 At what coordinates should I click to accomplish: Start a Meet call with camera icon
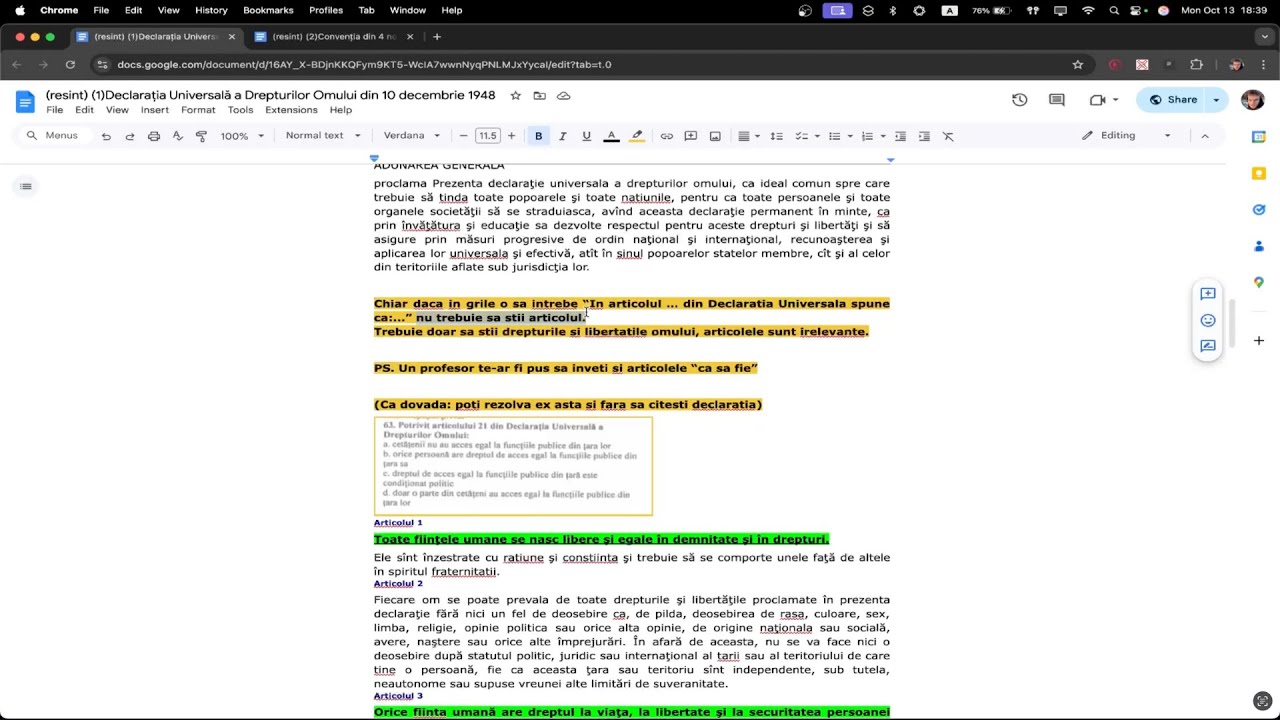[x=1098, y=100]
